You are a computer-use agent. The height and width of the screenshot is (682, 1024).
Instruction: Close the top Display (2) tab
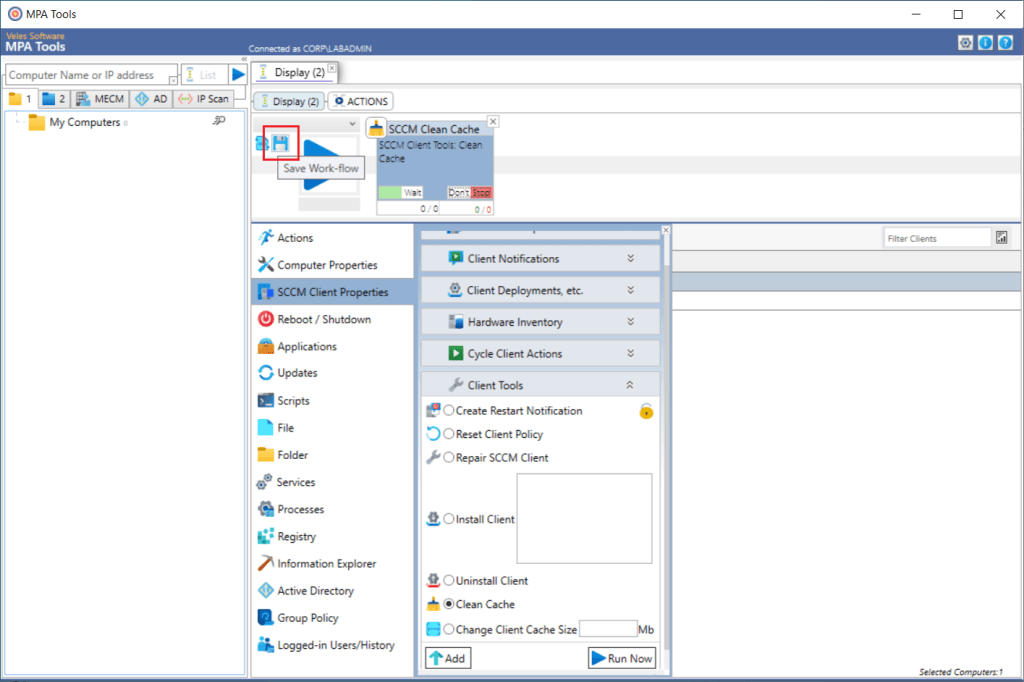coord(332,68)
